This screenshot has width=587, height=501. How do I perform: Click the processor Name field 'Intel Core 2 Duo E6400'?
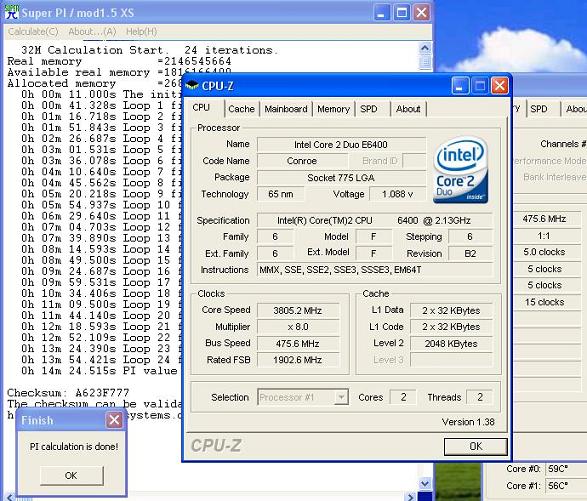coord(341,145)
